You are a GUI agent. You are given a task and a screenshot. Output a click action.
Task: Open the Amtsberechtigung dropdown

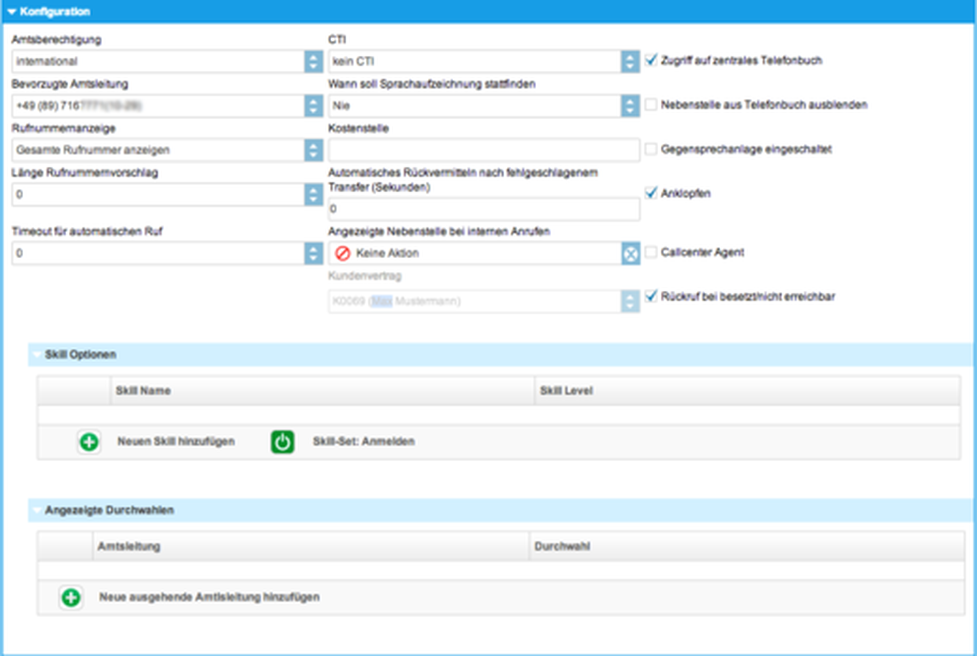pos(312,61)
